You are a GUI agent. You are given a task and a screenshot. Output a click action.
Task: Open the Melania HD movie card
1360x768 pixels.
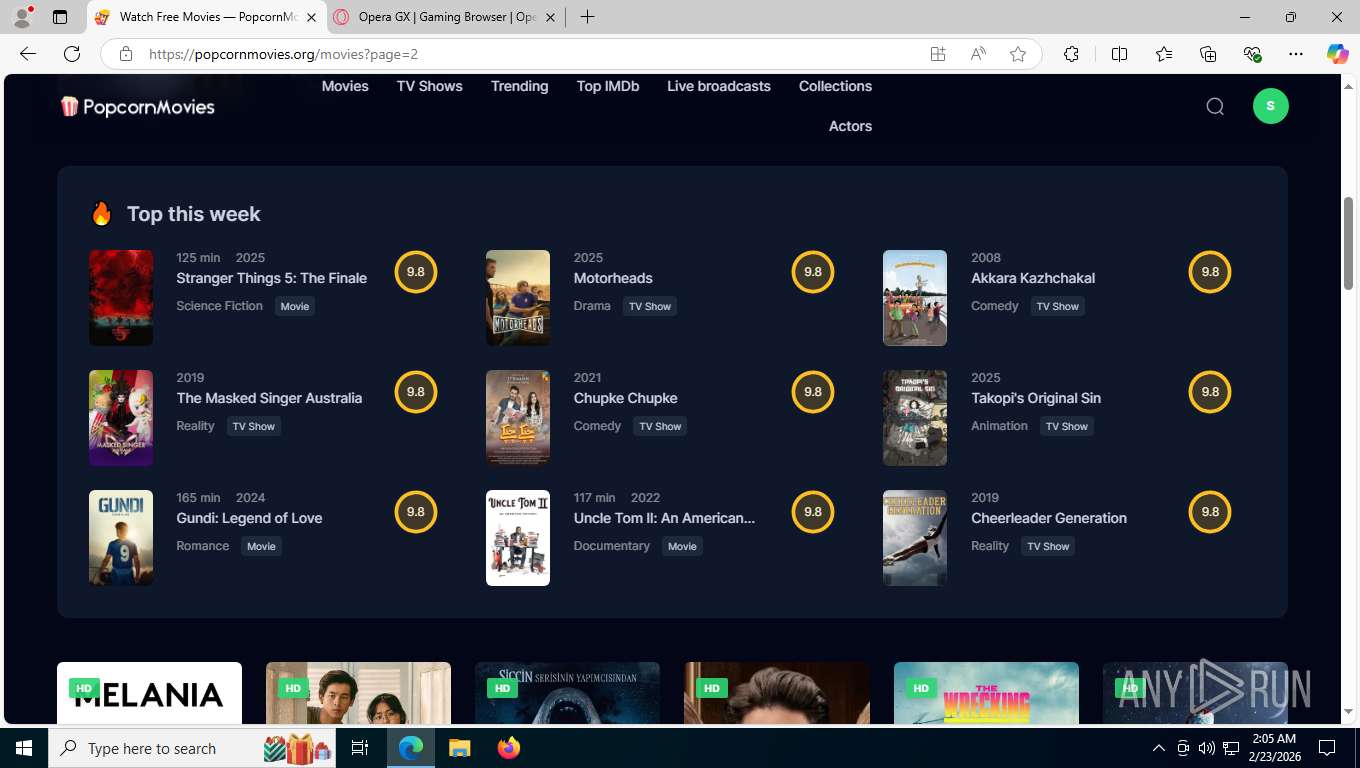(x=149, y=693)
